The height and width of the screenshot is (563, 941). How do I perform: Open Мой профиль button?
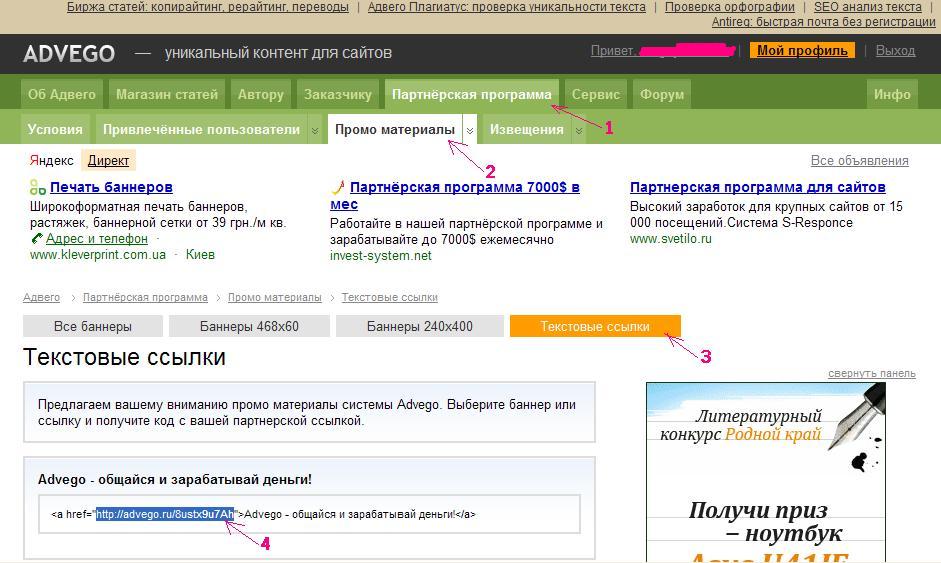802,50
